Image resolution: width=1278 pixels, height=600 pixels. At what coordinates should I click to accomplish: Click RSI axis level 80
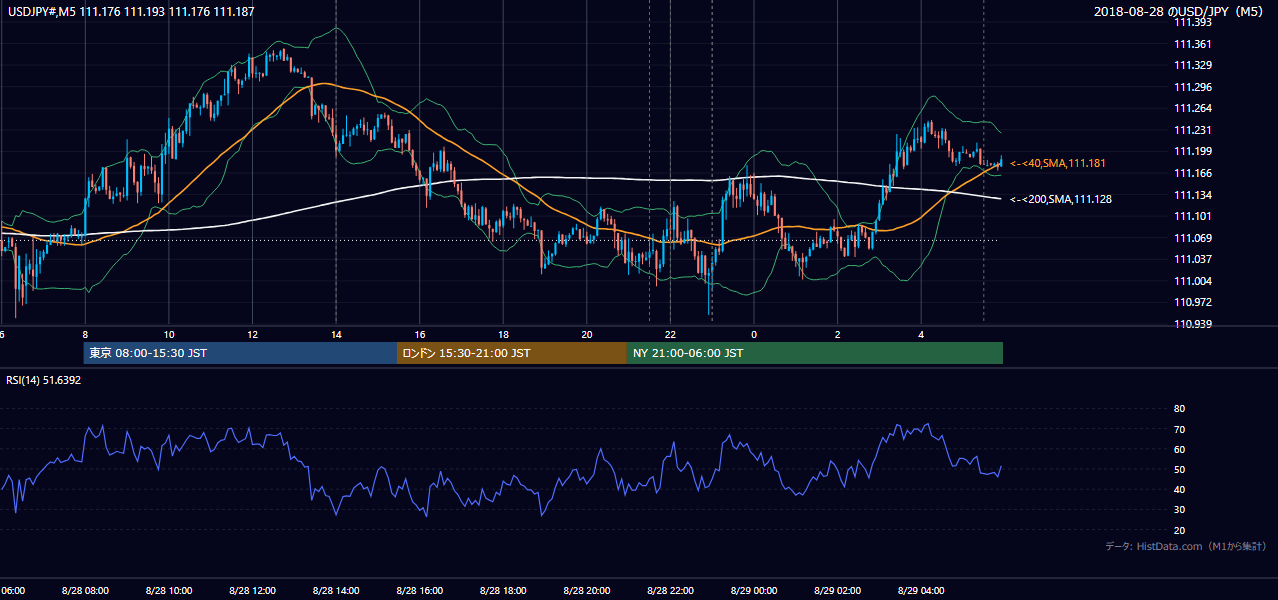1179,409
